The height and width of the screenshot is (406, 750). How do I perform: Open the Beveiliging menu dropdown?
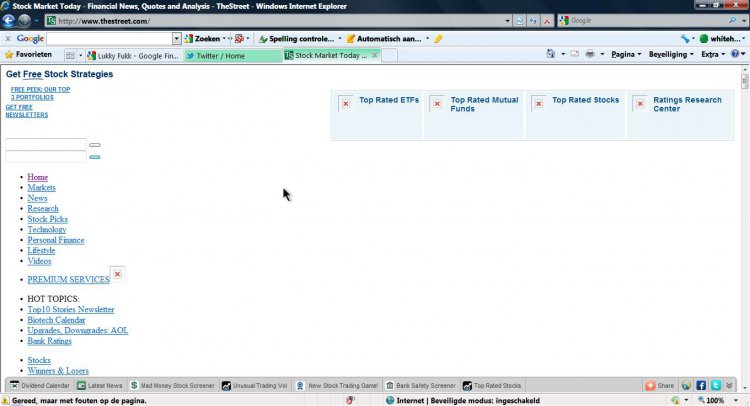point(671,55)
